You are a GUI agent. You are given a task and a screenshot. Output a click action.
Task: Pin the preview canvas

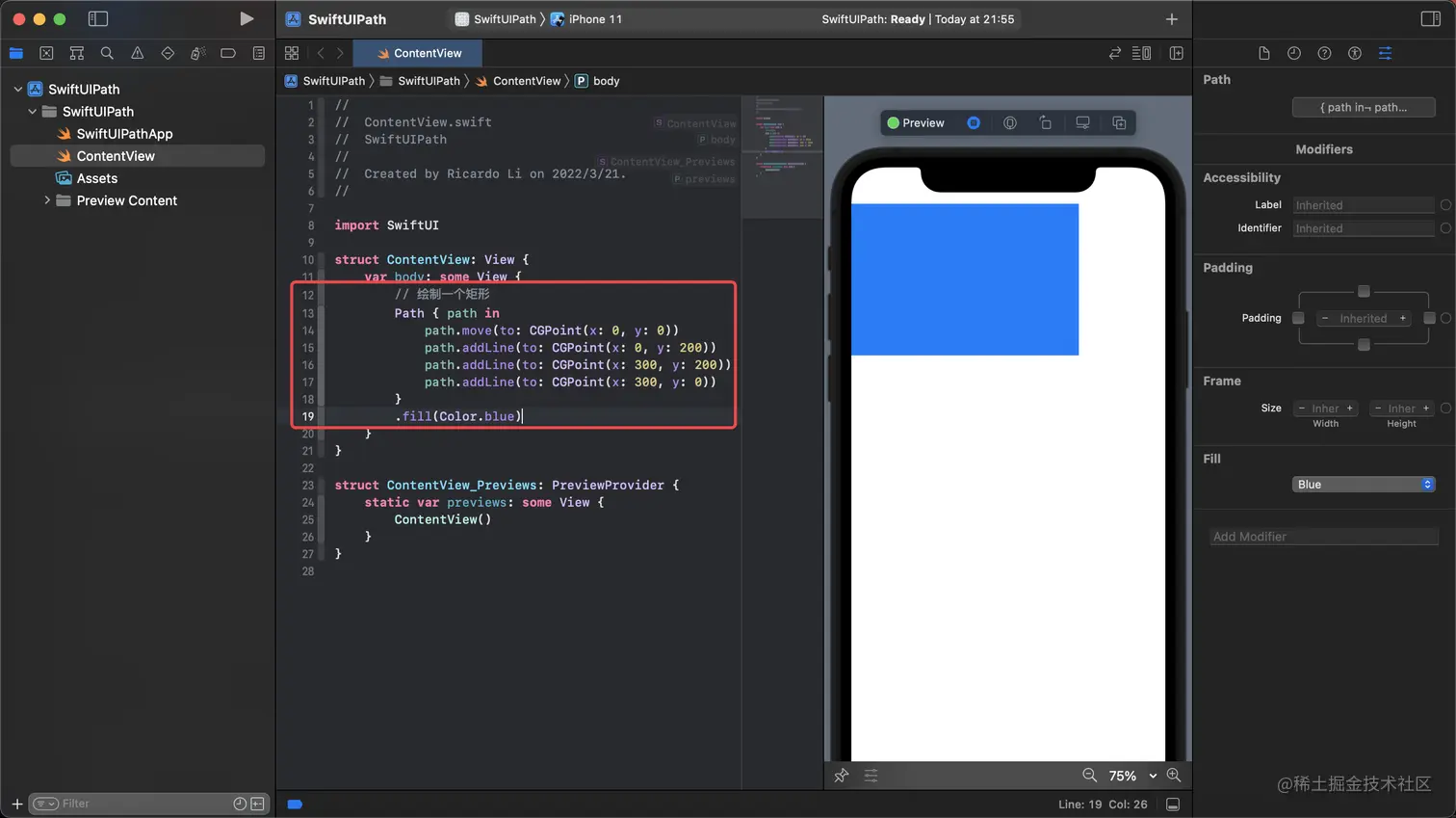coord(842,776)
